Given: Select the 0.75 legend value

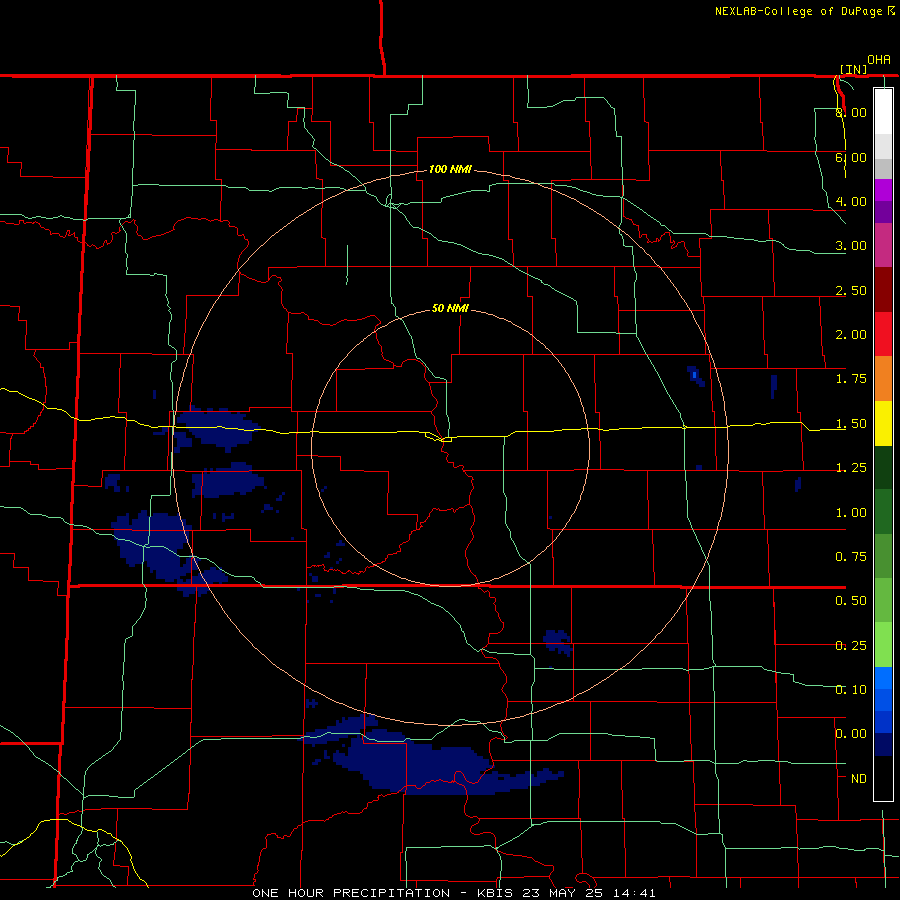Looking at the screenshot, I should point(851,557).
